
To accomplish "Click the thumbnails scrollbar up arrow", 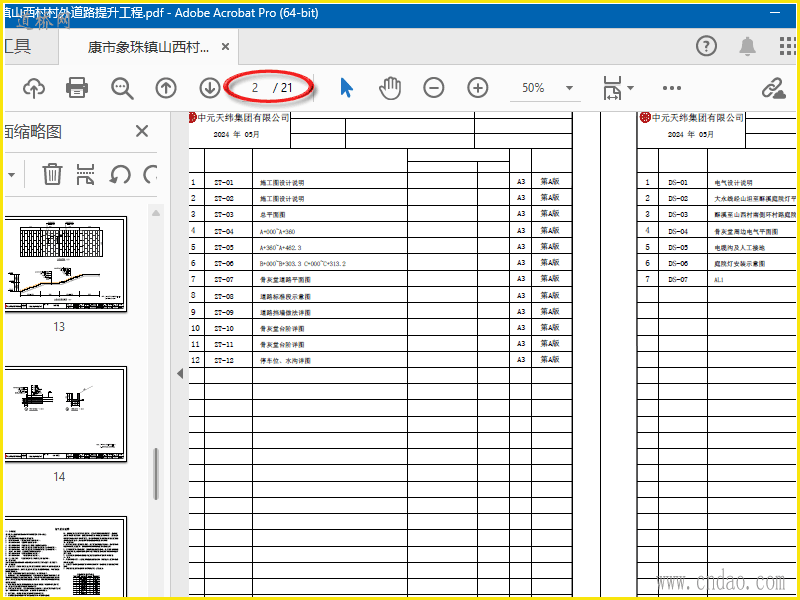I will point(156,213).
